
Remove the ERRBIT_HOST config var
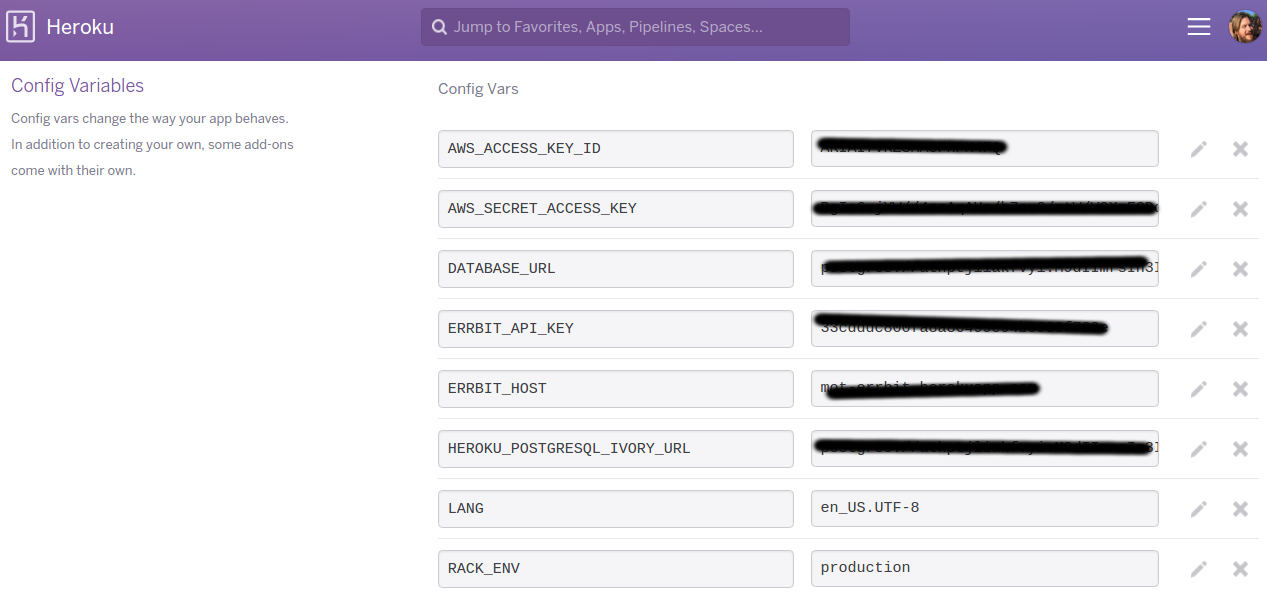(x=1240, y=389)
